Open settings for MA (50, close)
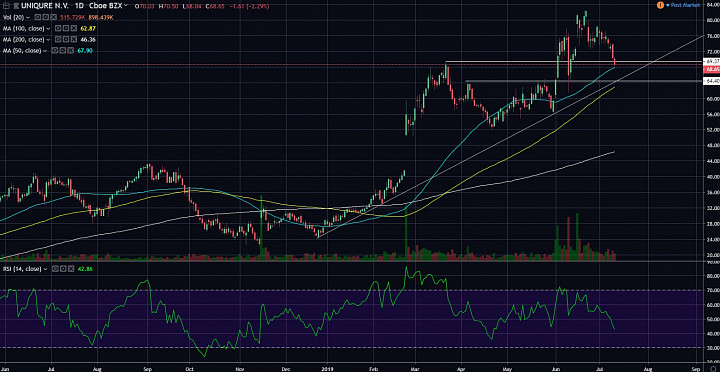This screenshot has height=372, width=720. tap(62, 50)
